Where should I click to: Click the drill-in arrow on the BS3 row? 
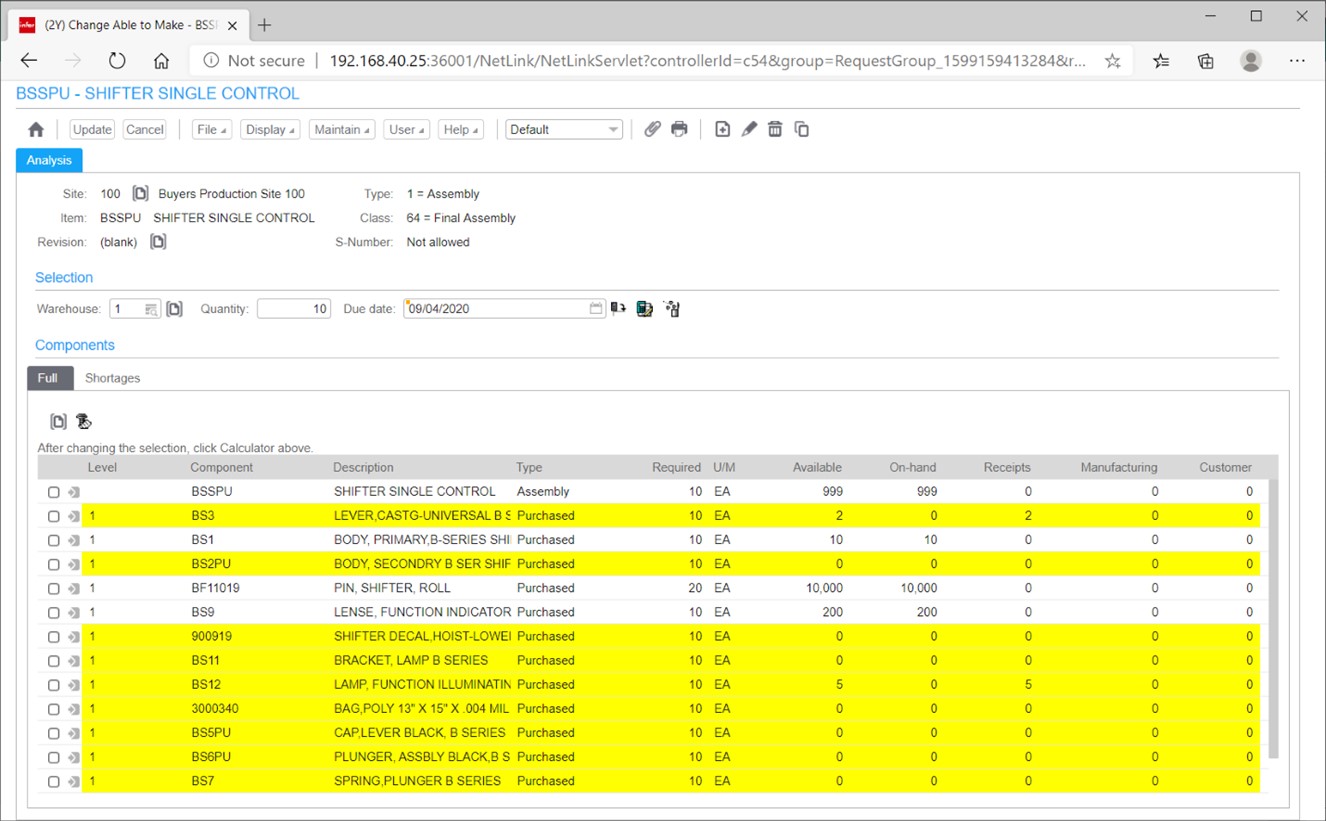[x=73, y=516]
